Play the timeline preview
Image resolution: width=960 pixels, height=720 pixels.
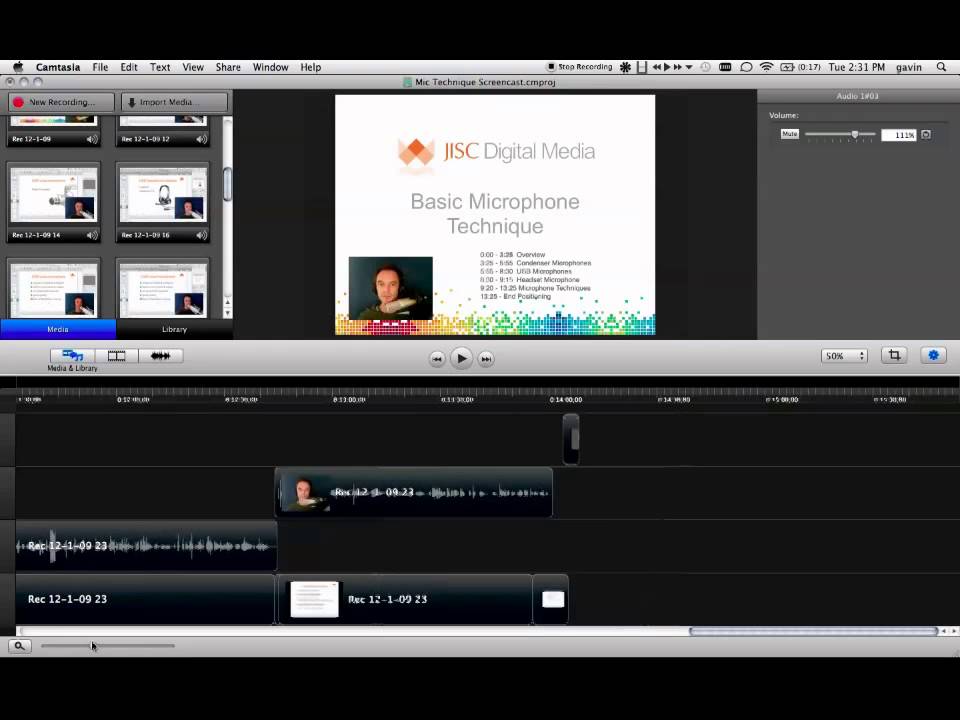[x=462, y=359]
